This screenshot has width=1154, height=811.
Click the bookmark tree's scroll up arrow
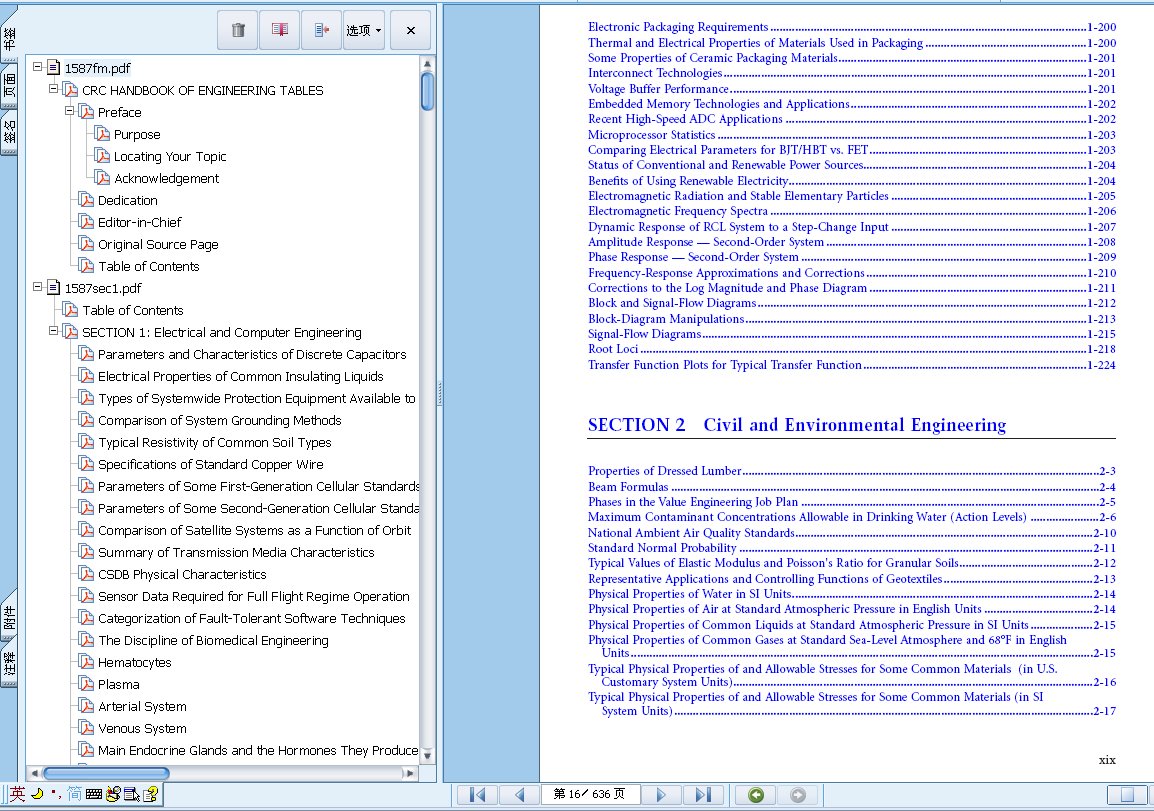click(427, 65)
